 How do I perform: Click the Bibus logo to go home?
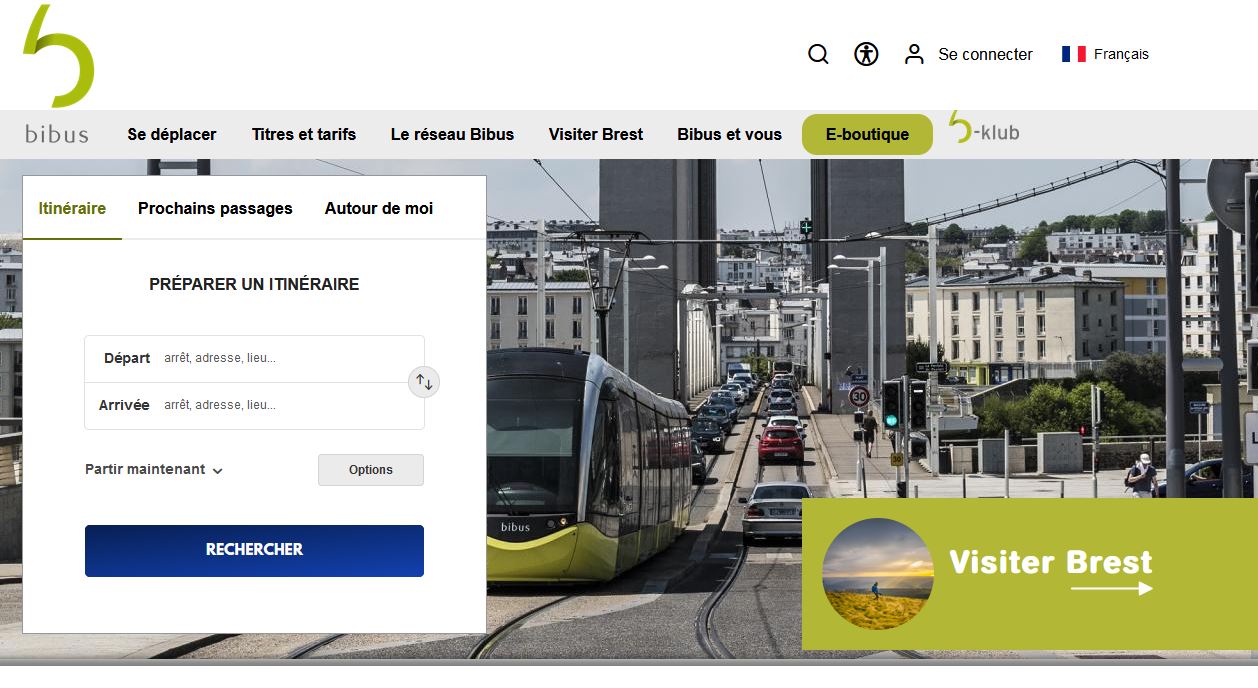coord(58,74)
